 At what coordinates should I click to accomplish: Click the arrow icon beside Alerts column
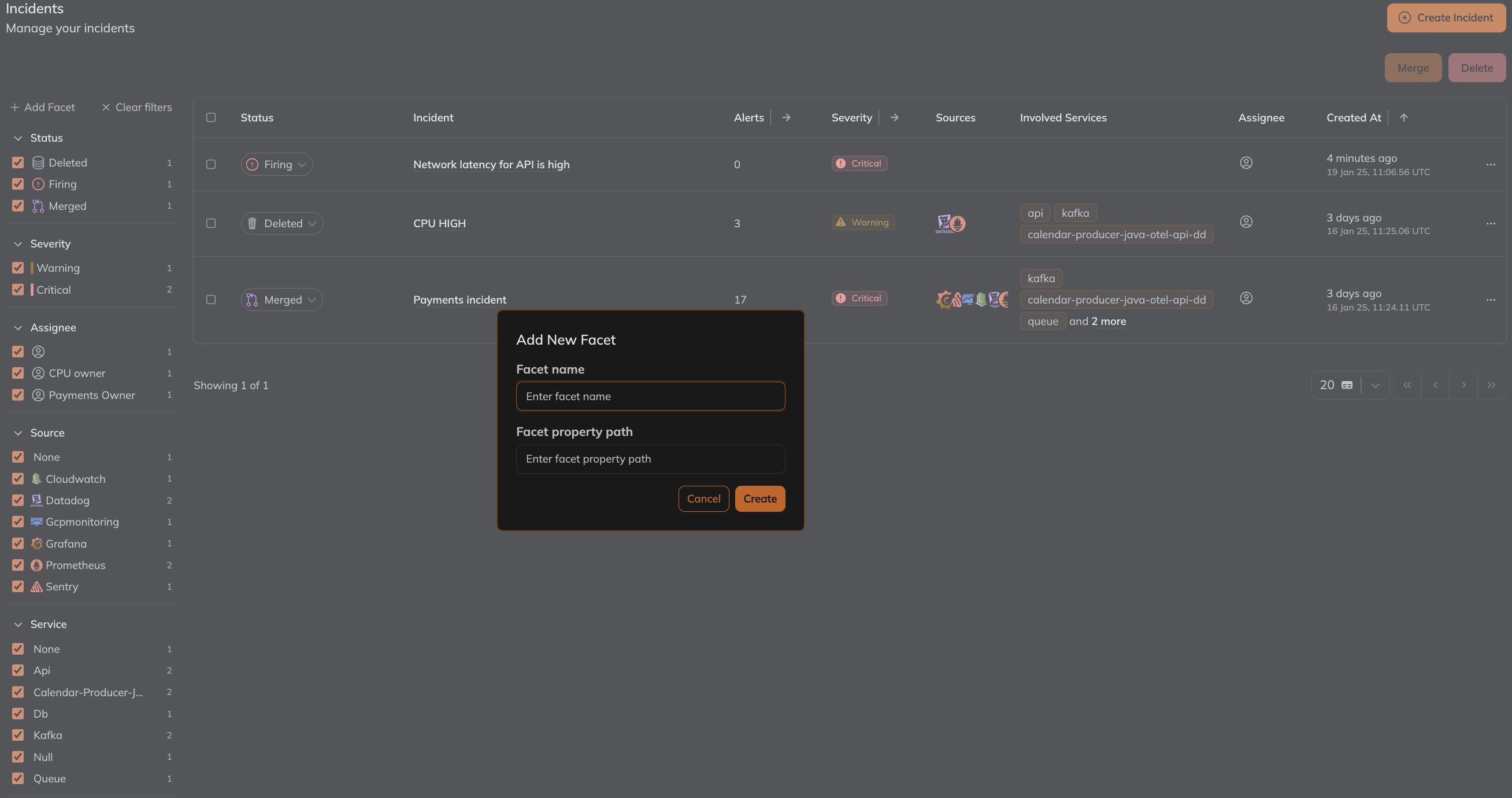pos(786,117)
